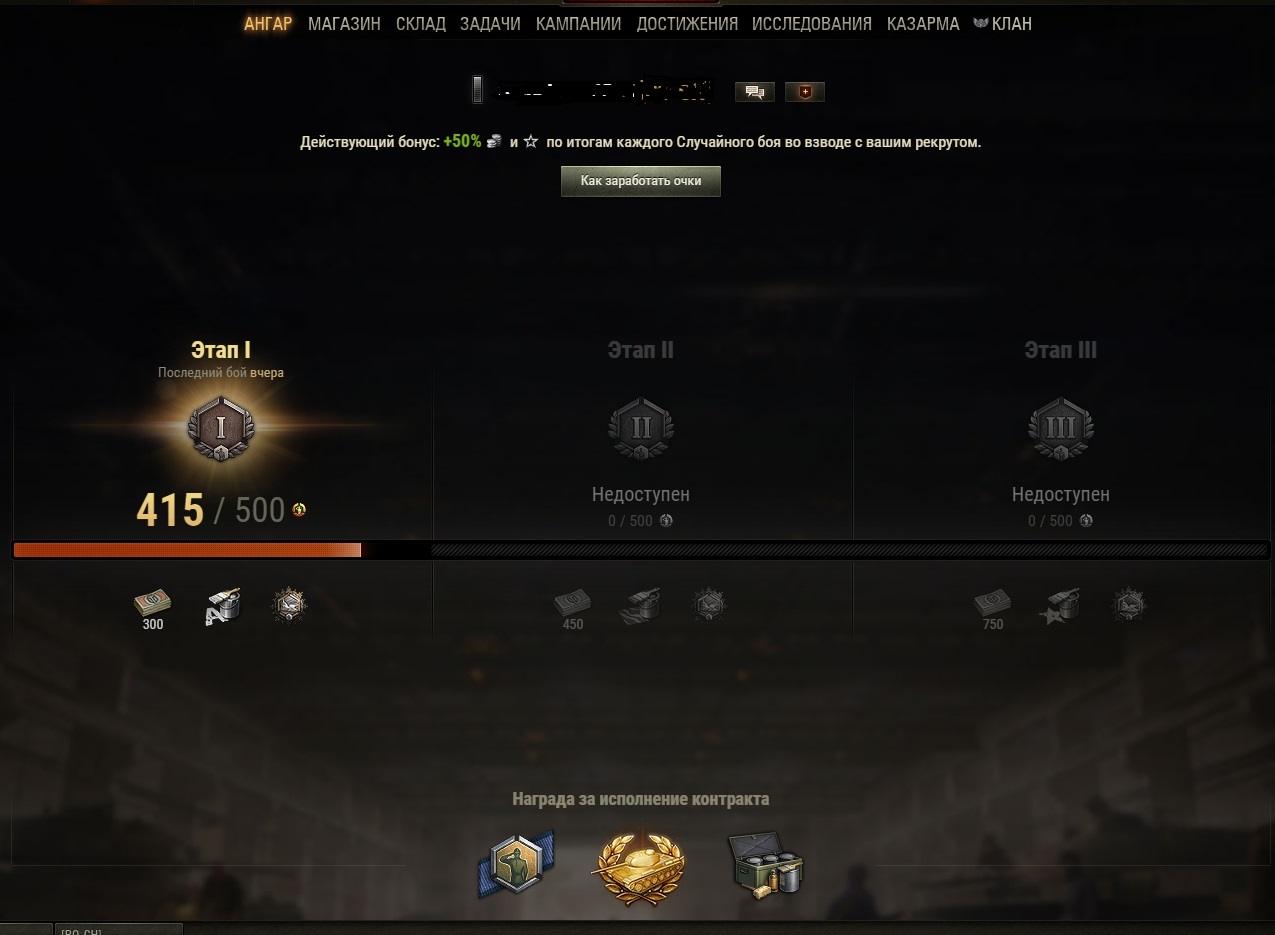Image resolution: width=1275 pixels, height=935 pixels.
Task: Return to the АНГАР tab
Action: [x=268, y=23]
